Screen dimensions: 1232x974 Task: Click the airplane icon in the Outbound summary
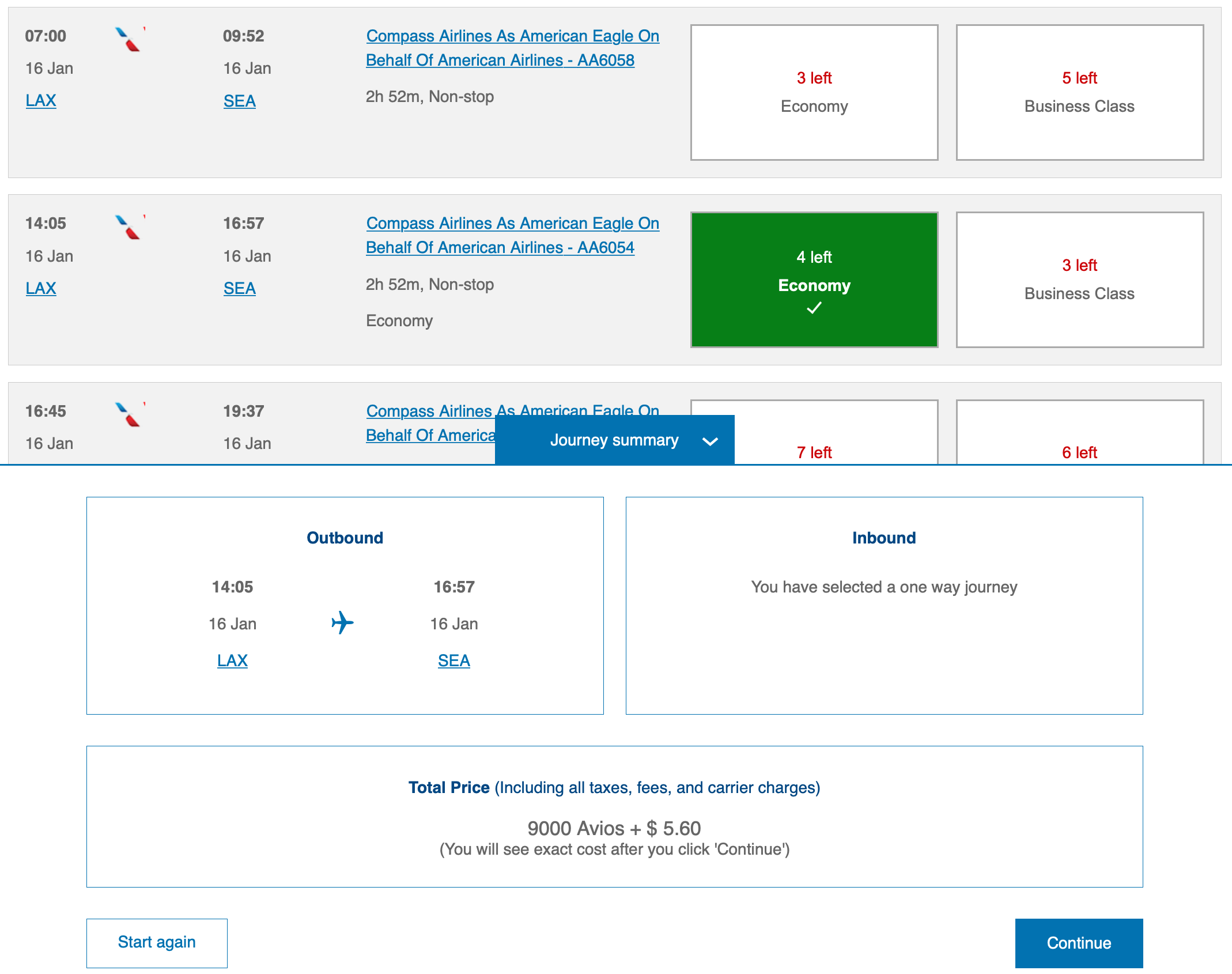(343, 622)
